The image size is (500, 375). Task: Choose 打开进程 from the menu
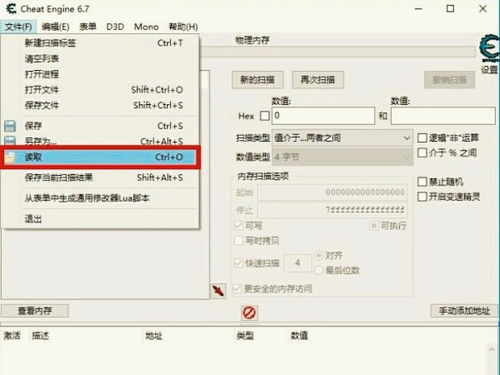click(x=42, y=74)
